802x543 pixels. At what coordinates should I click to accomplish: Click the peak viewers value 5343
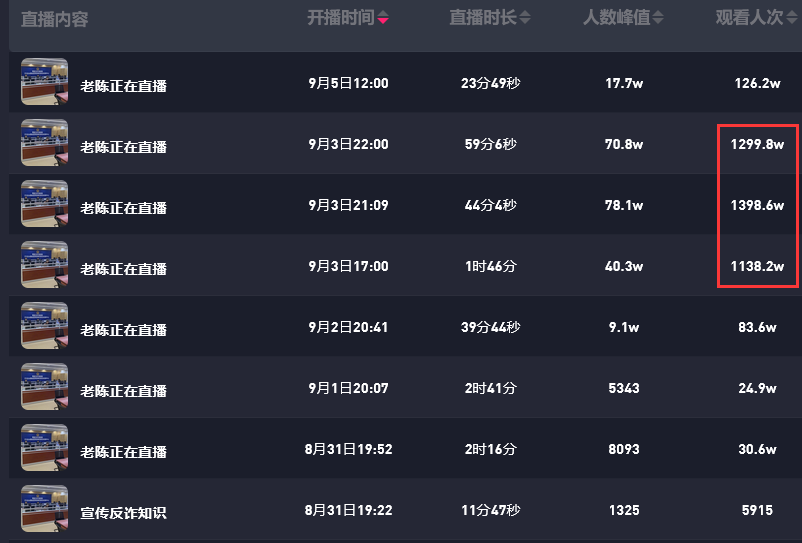pyautogui.click(x=624, y=388)
